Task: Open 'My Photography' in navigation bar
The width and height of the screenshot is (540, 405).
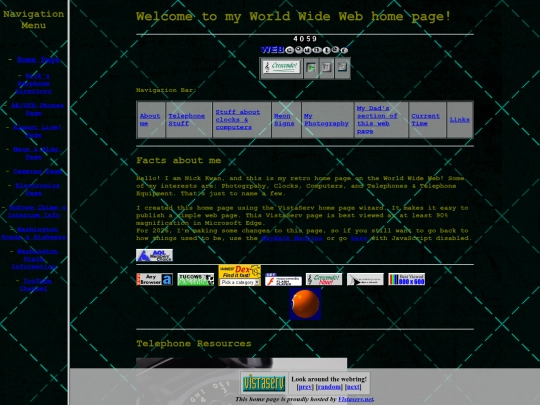Action: pos(326,120)
